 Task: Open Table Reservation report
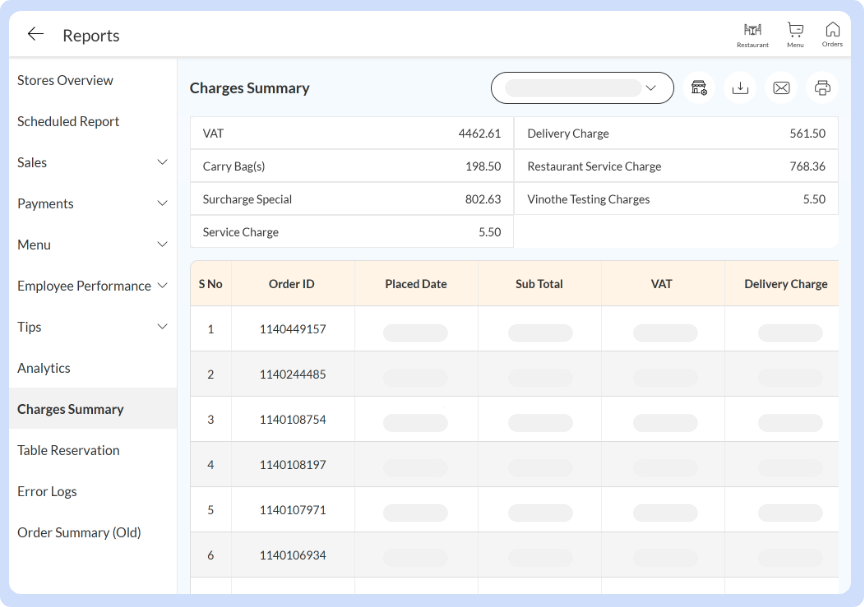[x=68, y=450]
